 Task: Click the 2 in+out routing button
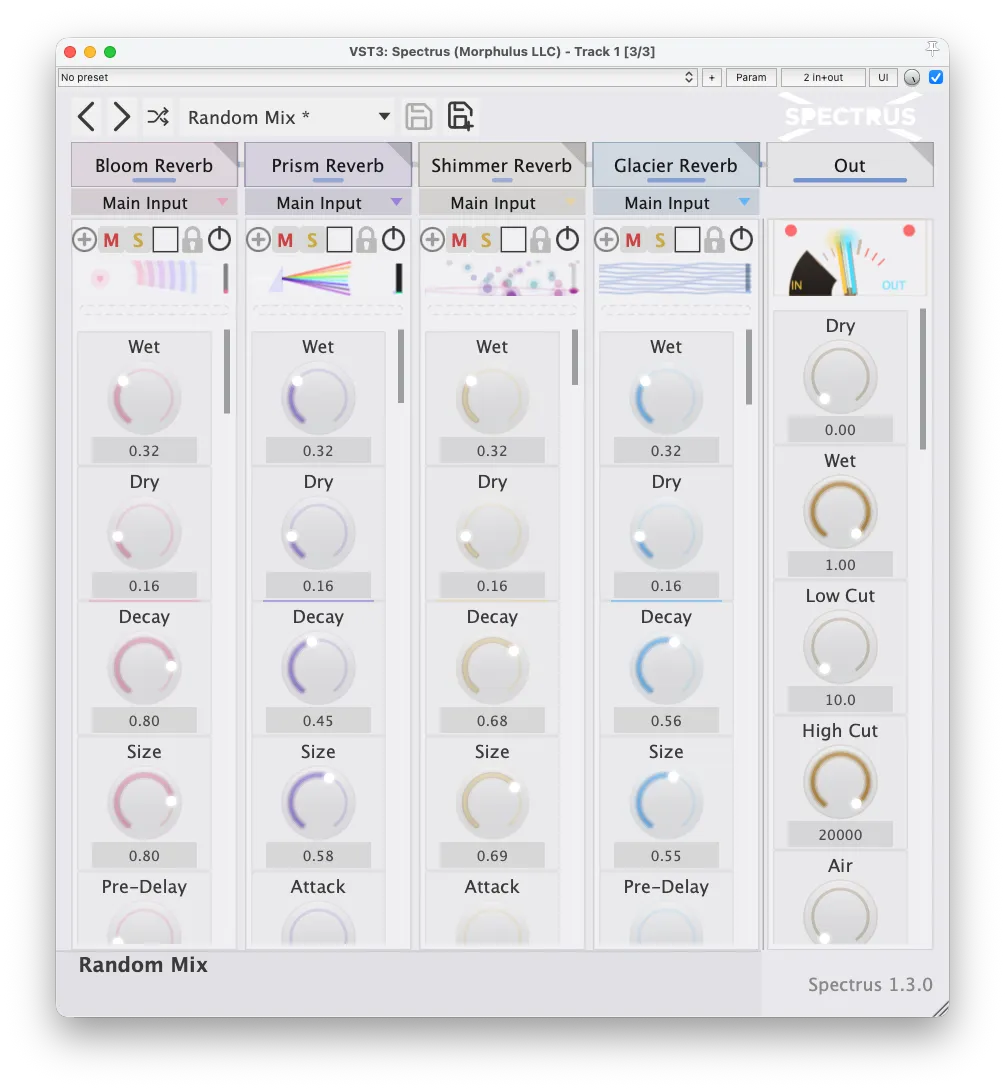click(823, 77)
